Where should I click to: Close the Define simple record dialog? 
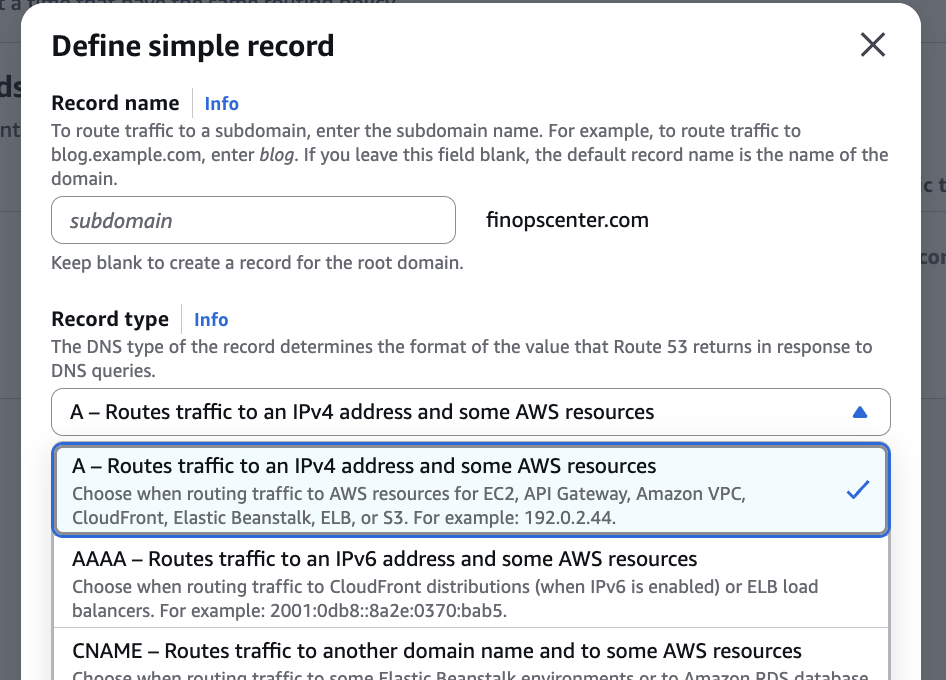pyautogui.click(x=873, y=45)
